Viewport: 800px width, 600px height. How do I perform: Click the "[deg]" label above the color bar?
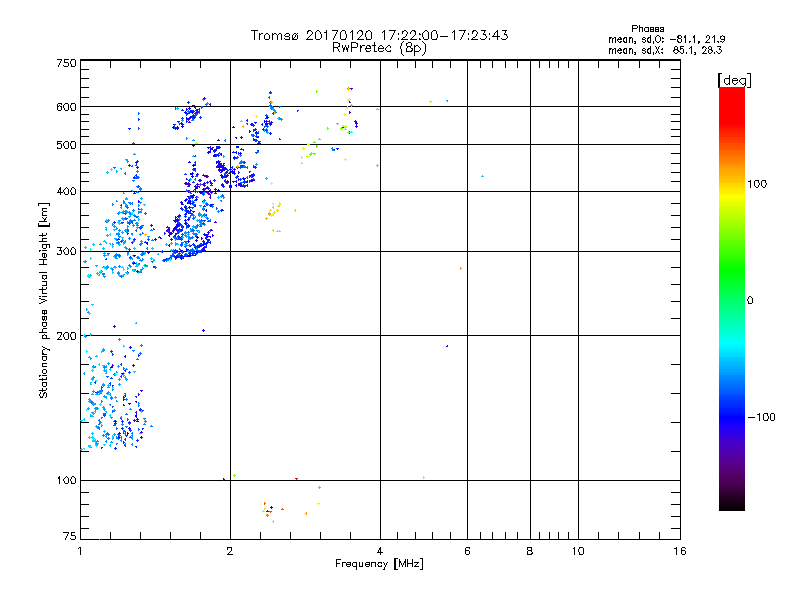(734, 80)
